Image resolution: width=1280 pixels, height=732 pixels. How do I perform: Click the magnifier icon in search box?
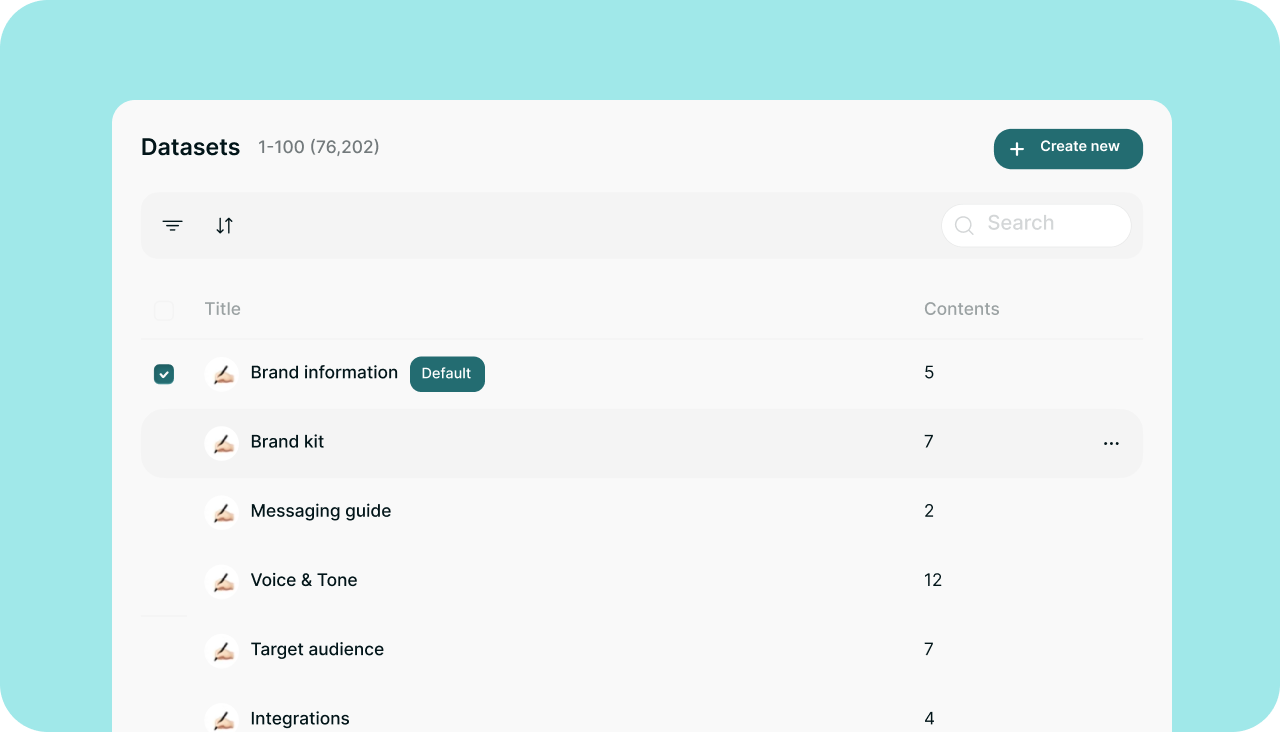[964, 226]
